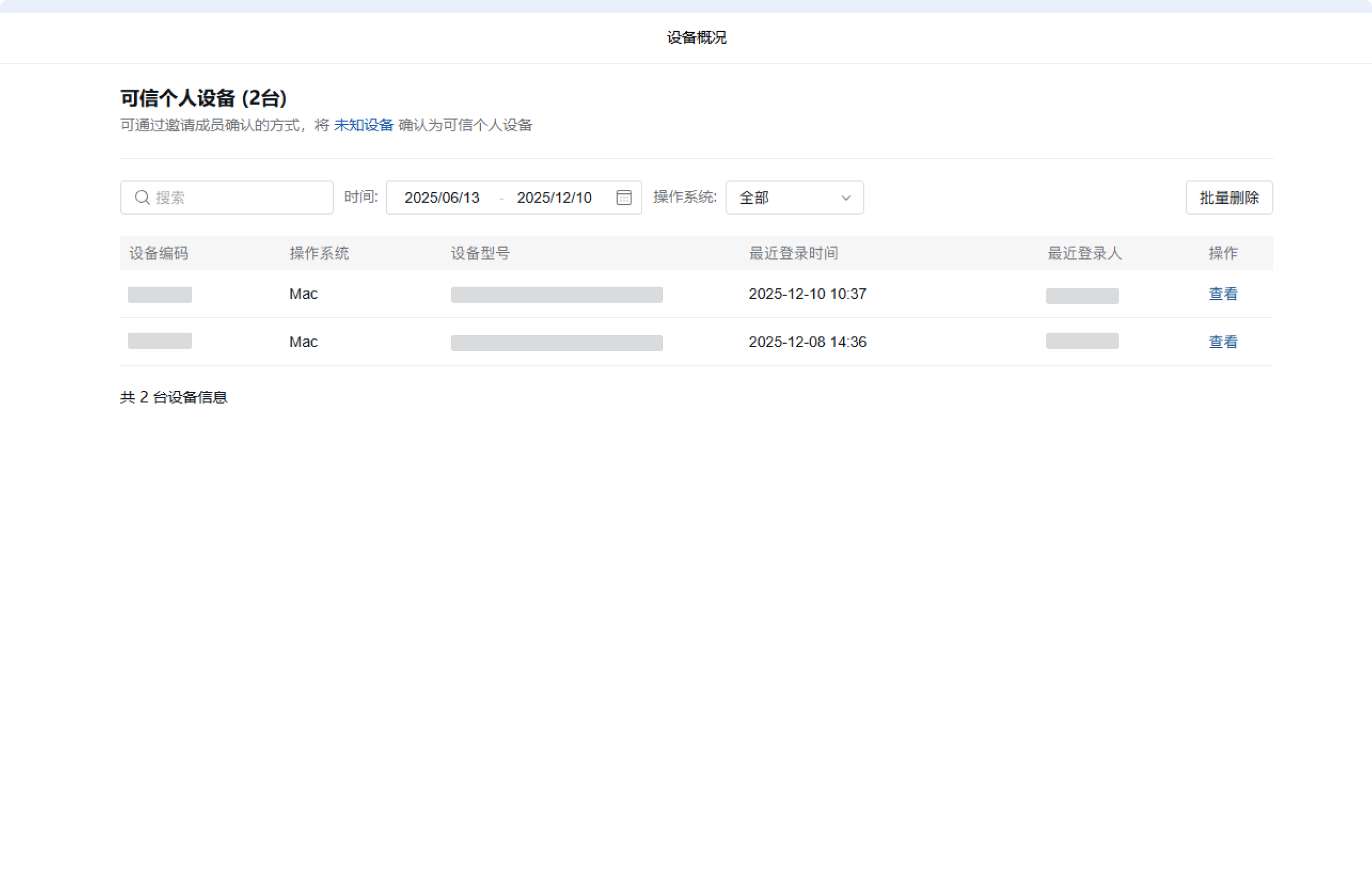The image size is (1372, 884).
Task: Select the end date 2025/12/10
Action: pos(554,197)
